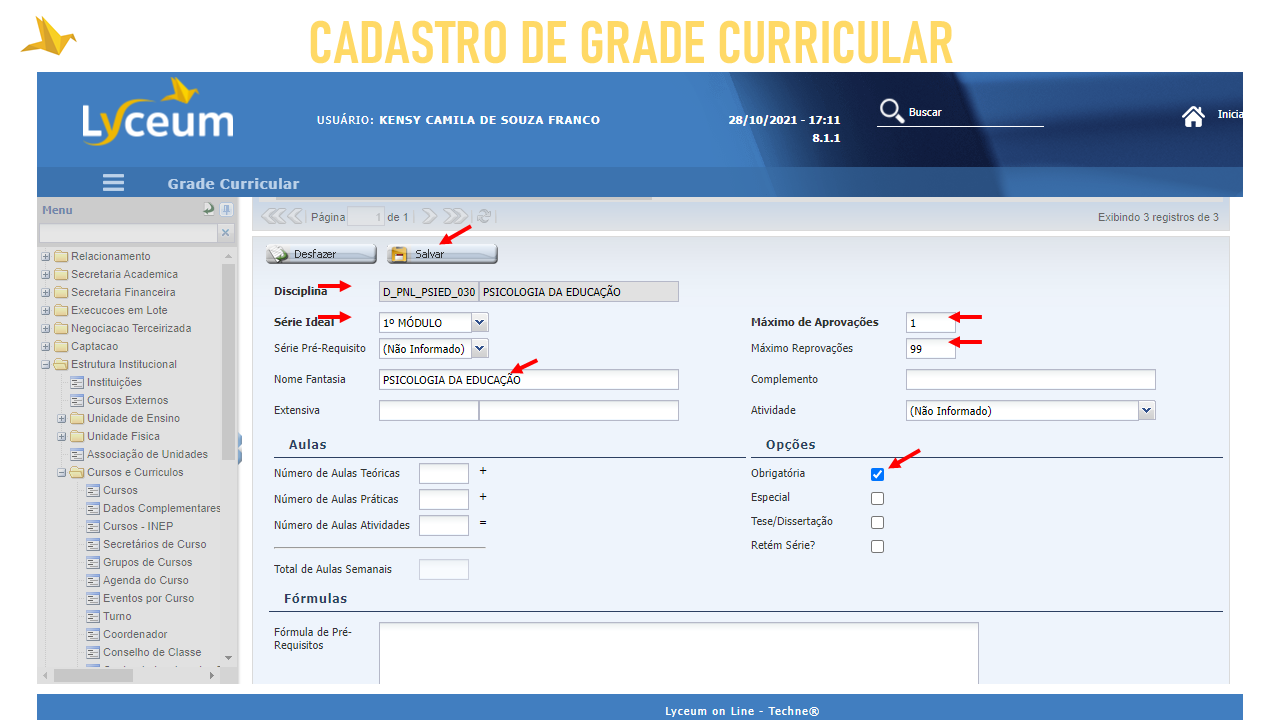
Task: Open the Série Pré-Requisito dropdown
Action: click(480, 349)
